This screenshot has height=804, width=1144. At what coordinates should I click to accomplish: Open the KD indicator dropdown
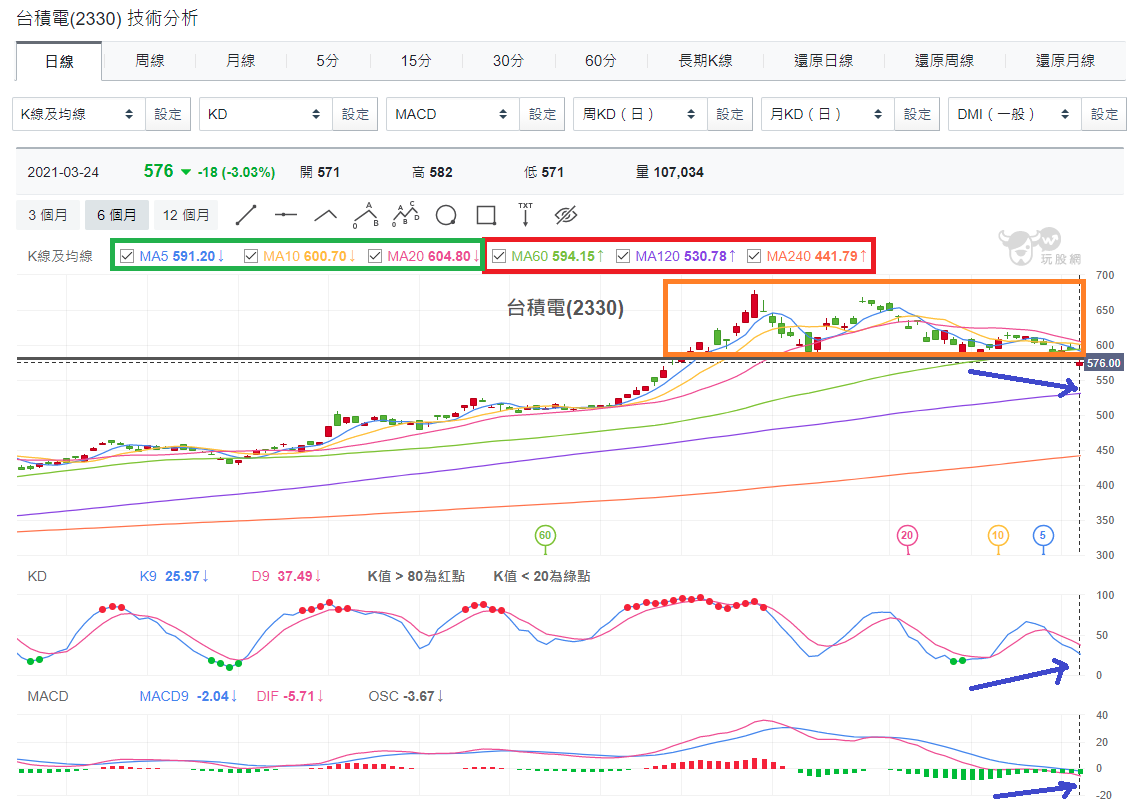[x=266, y=115]
